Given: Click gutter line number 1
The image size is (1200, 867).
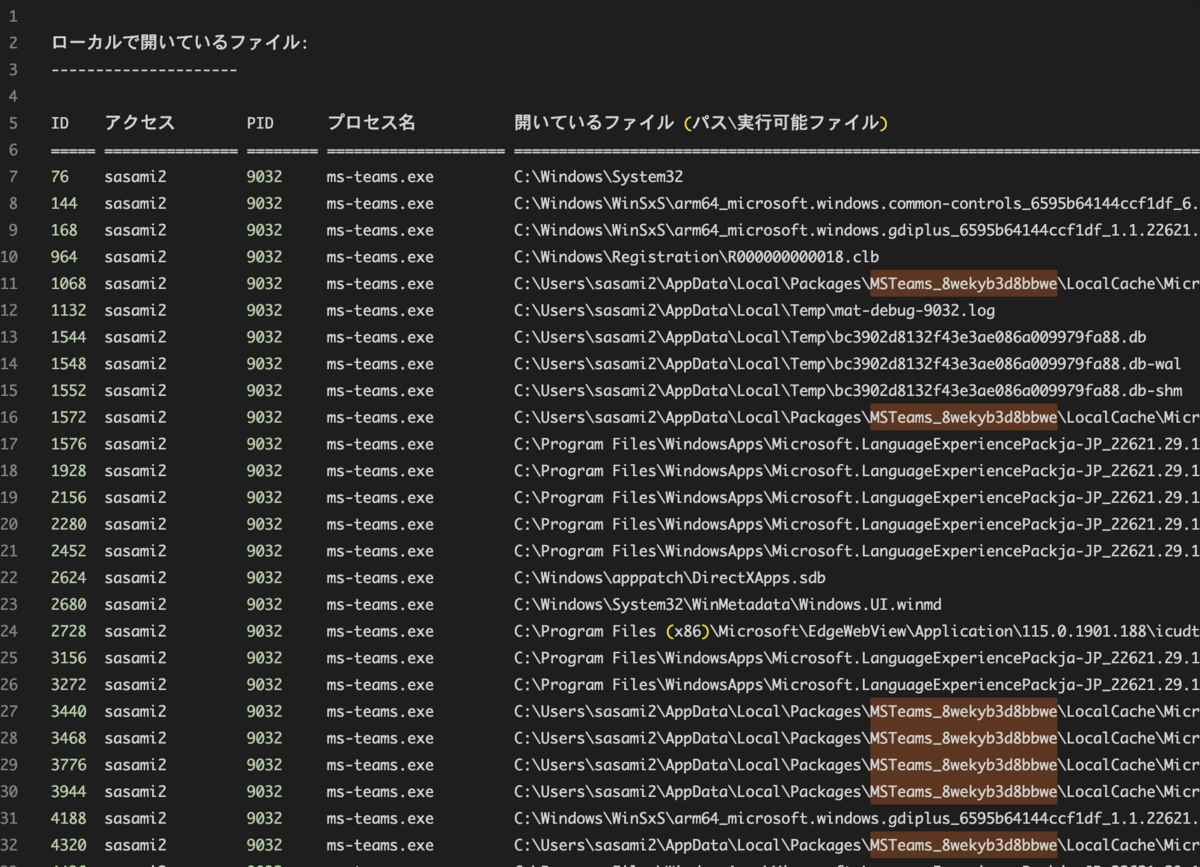Looking at the screenshot, I should click(x=14, y=16).
